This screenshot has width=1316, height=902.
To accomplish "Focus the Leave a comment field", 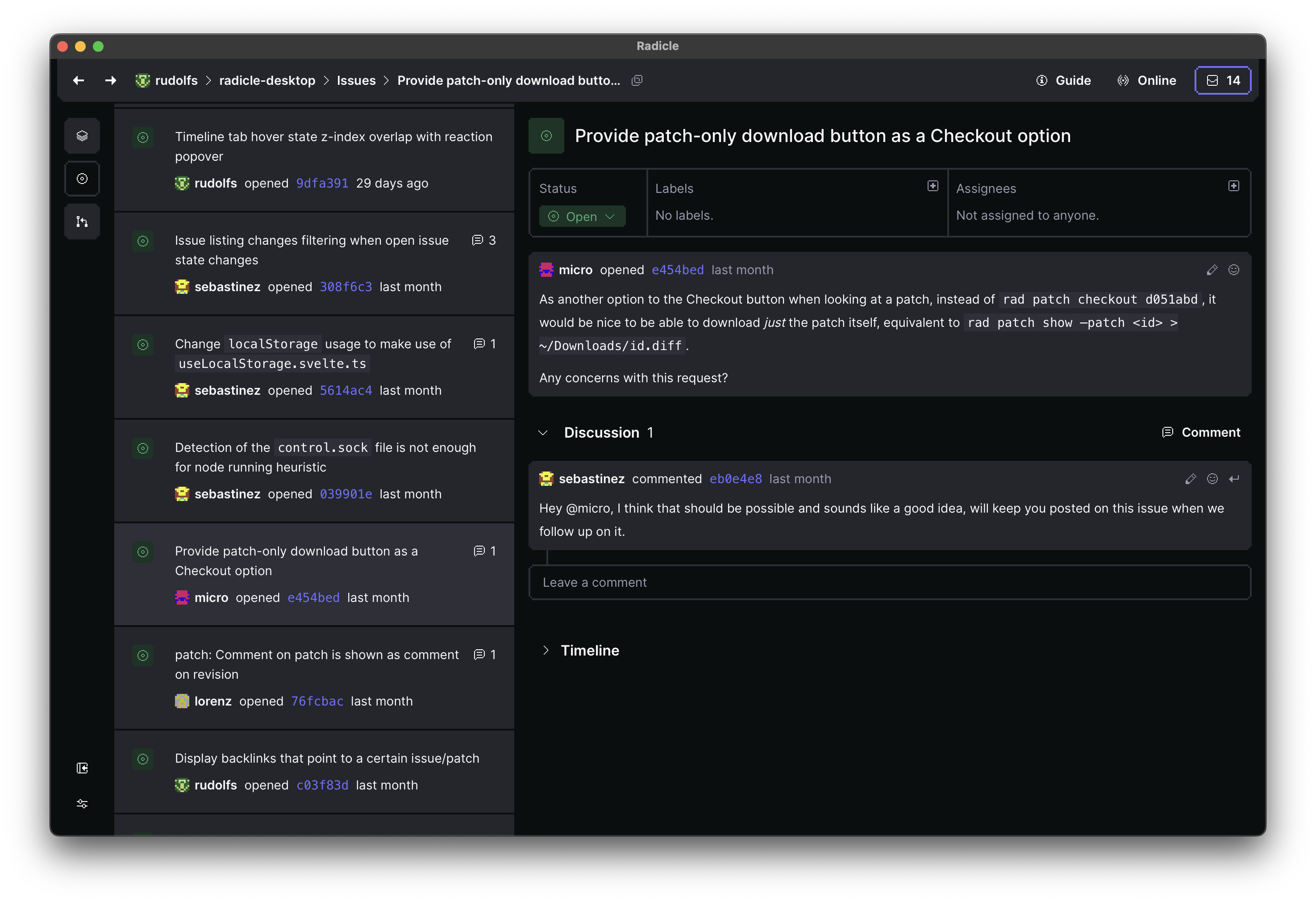I will [x=890, y=582].
